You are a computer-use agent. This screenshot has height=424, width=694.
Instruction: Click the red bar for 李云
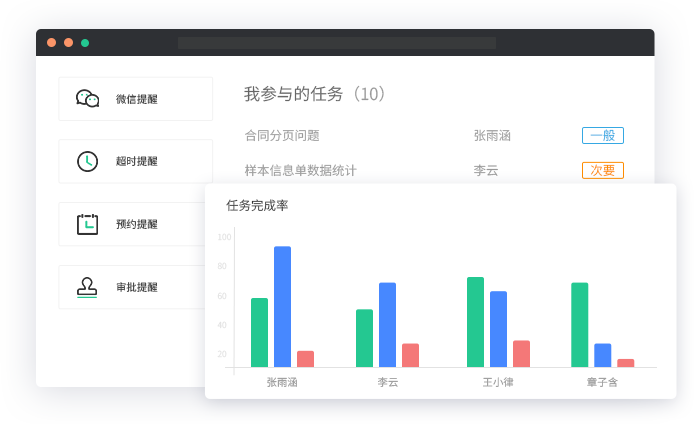410,355
